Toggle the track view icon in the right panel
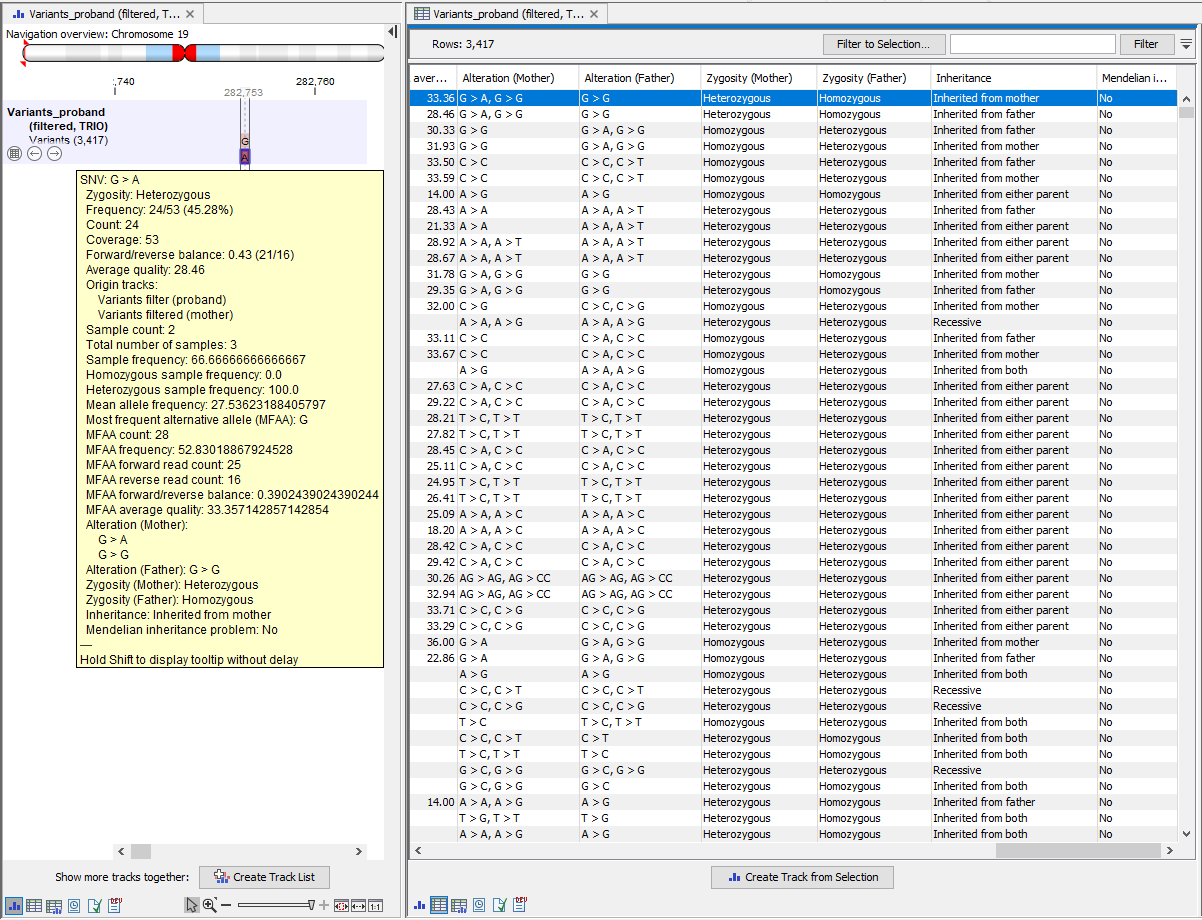The width and height of the screenshot is (1202, 920). 419,905
